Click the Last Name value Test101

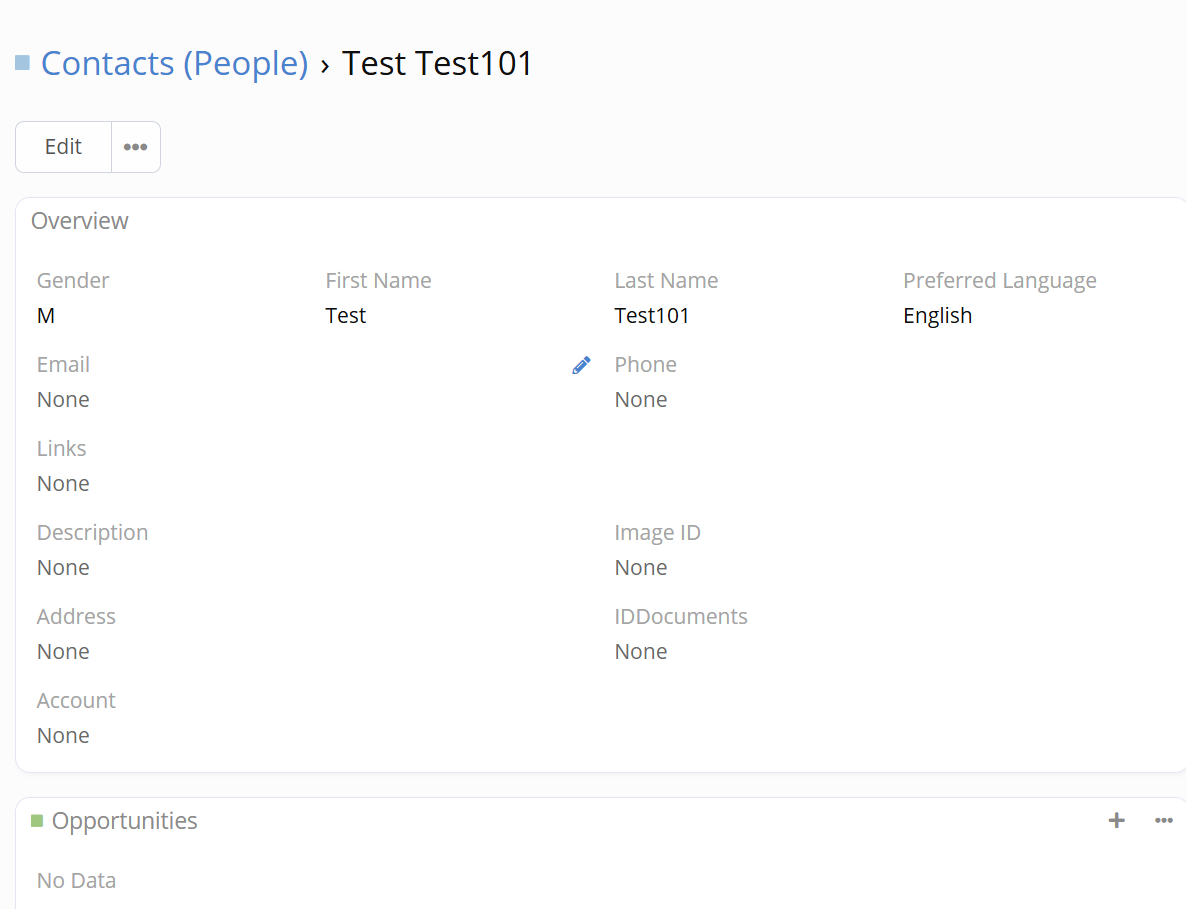tap(652, 316)
